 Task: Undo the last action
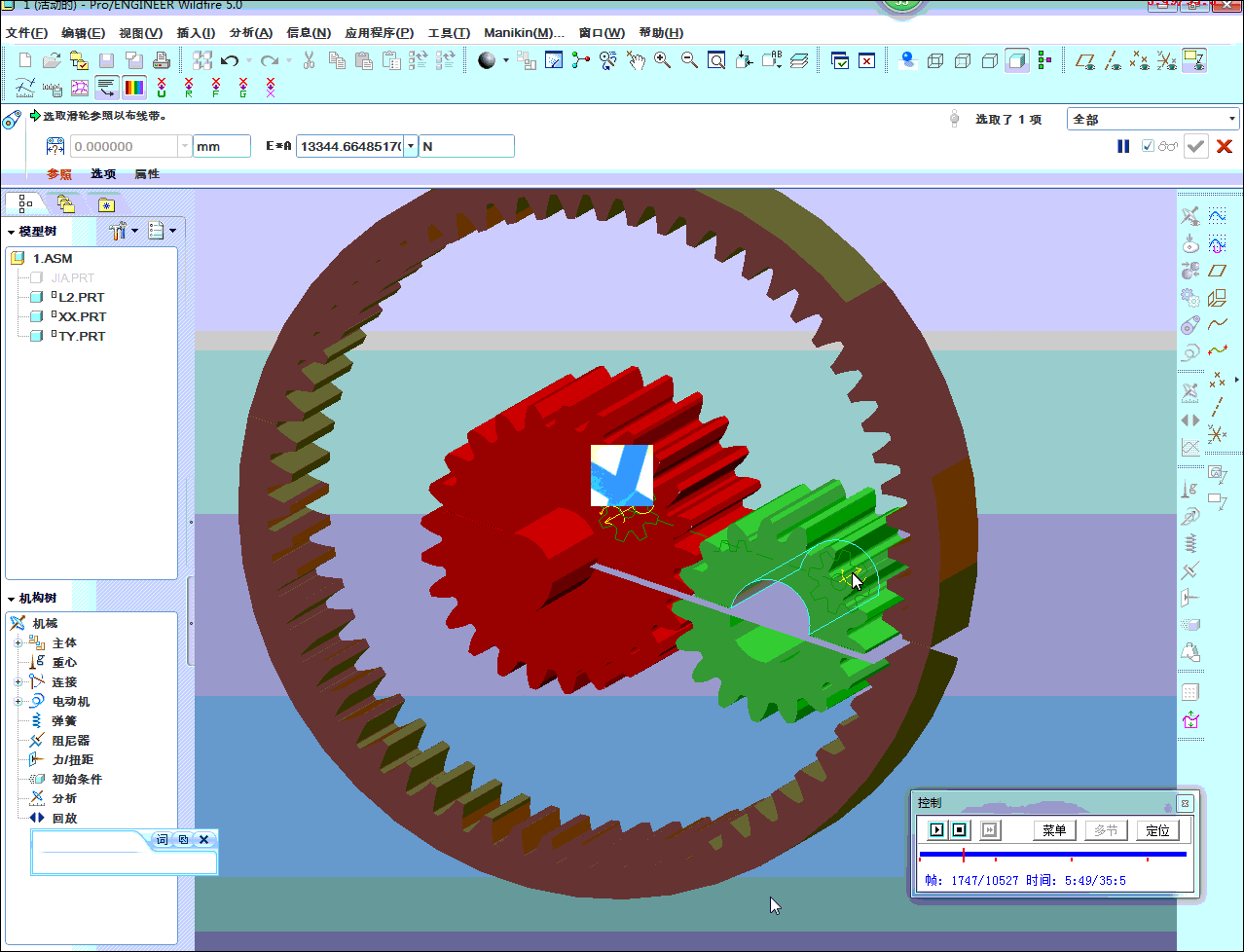click(230, 60)
